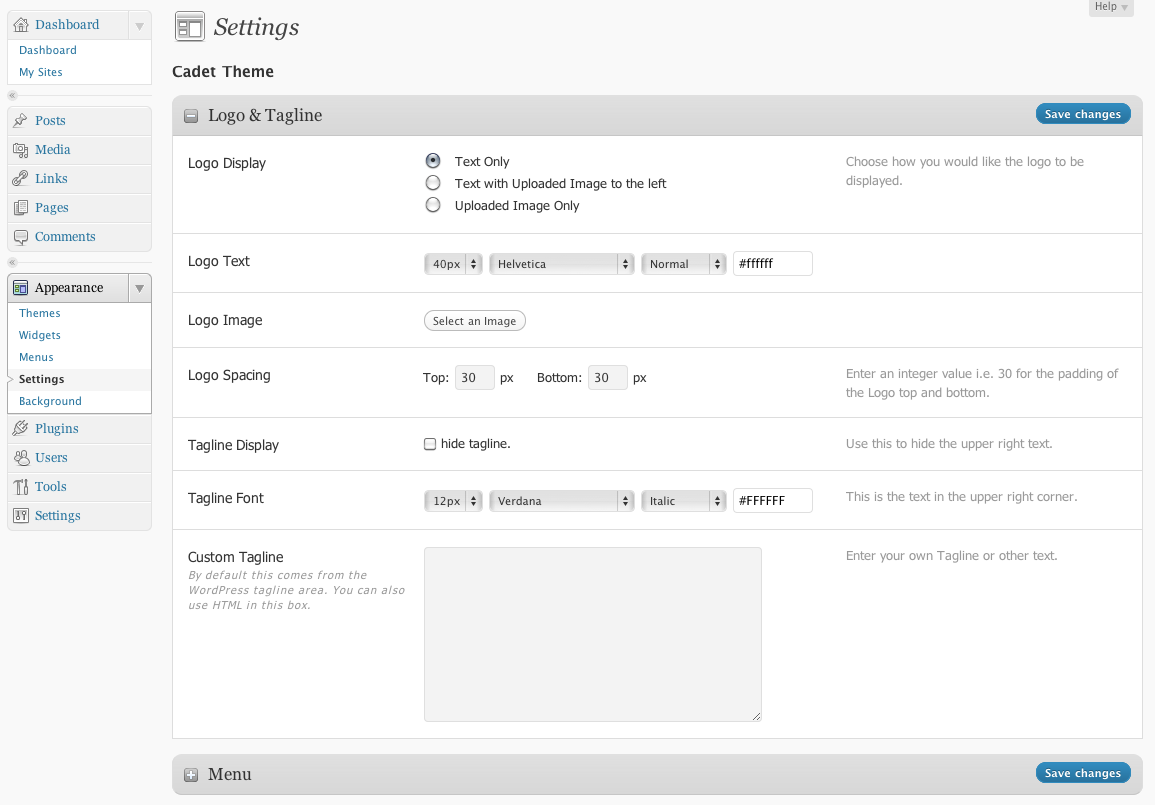Click the Appearance layout icon in sidebar
Screen dimensions: 1155x805
(x=21, y=287)
